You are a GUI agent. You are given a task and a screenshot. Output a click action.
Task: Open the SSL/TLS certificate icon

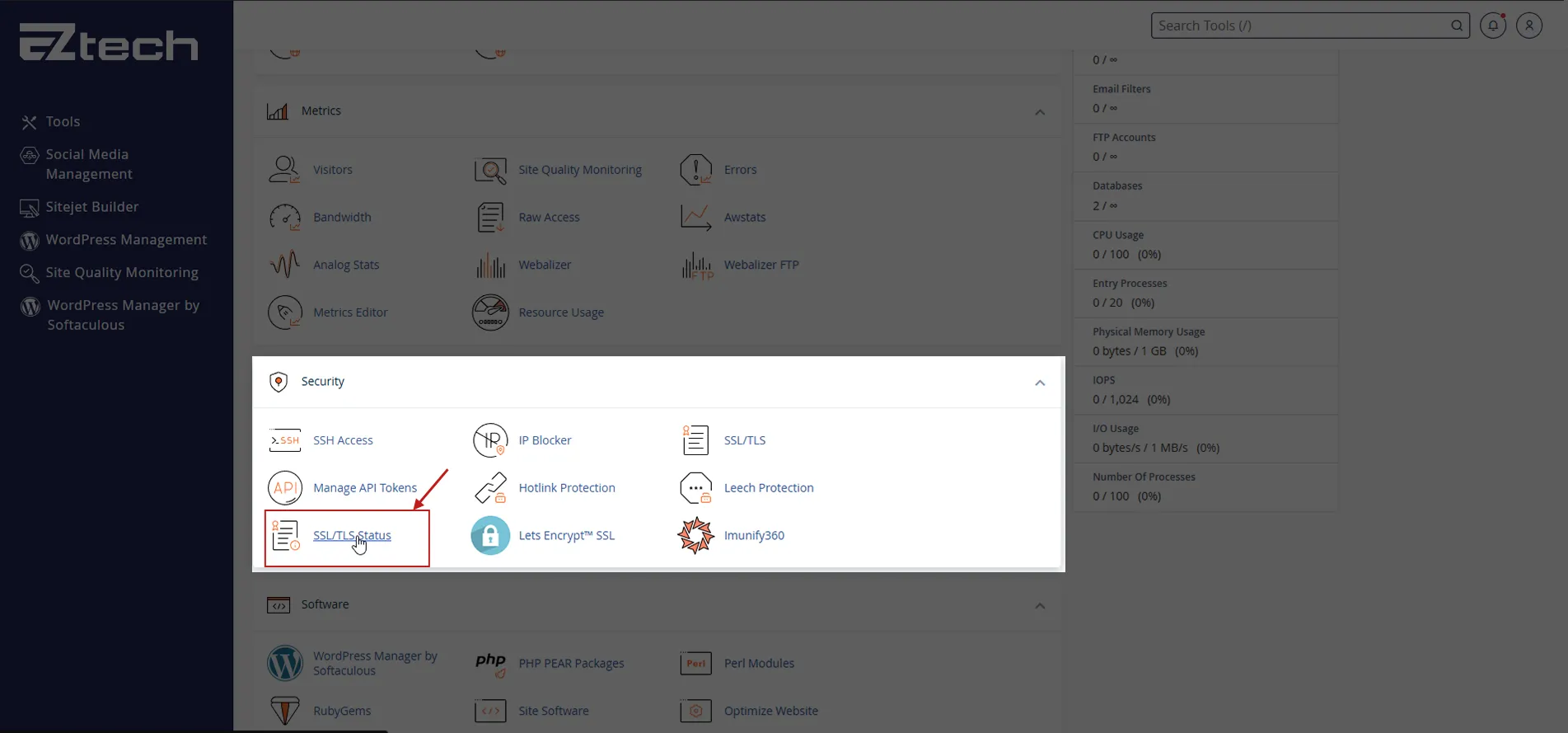click(x=696, y=440)
